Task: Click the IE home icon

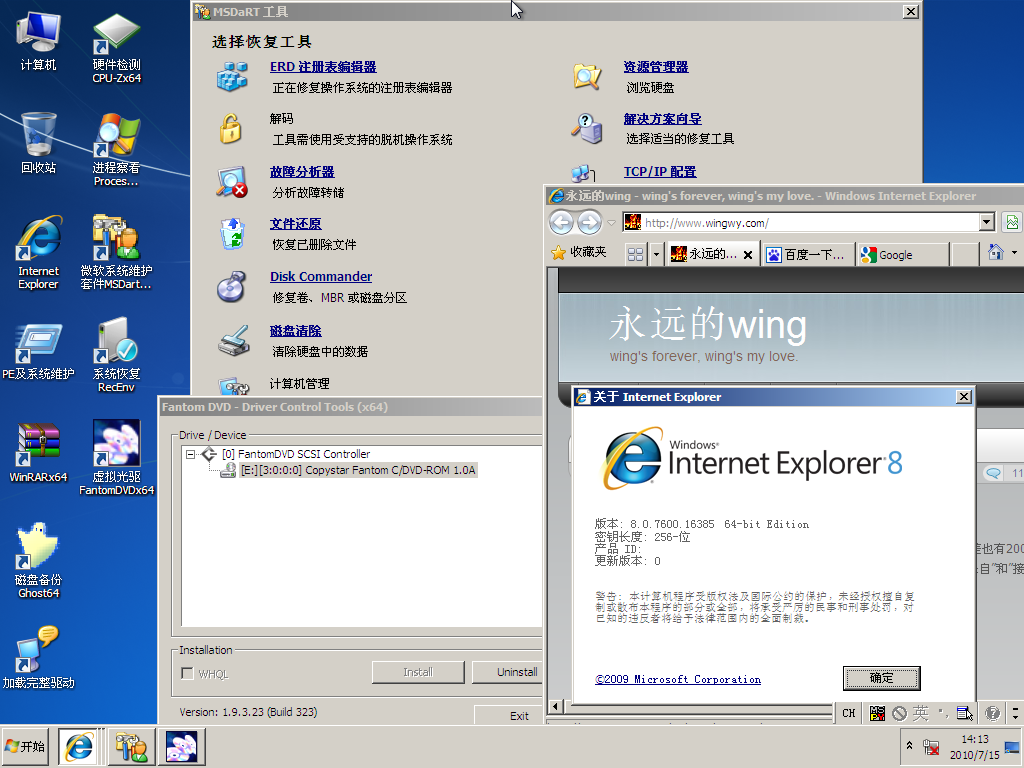Action: point(996,253)
